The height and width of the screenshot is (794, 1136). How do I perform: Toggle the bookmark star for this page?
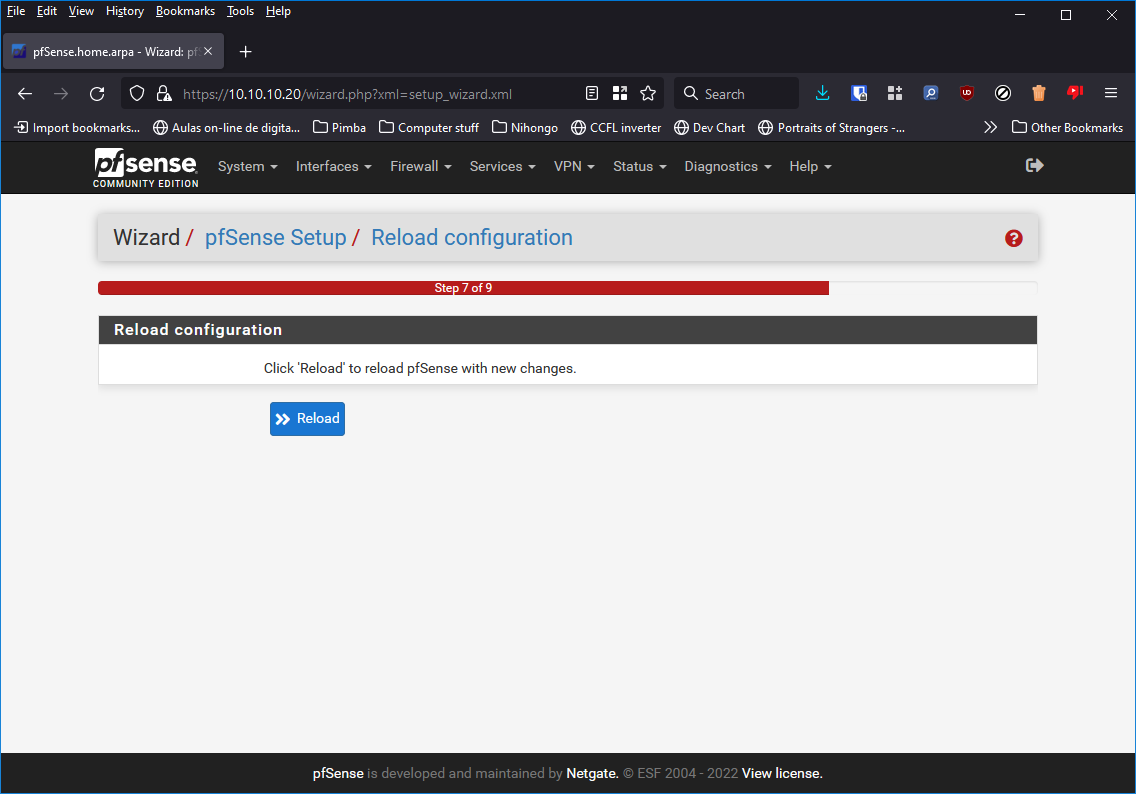coord(648,92)
